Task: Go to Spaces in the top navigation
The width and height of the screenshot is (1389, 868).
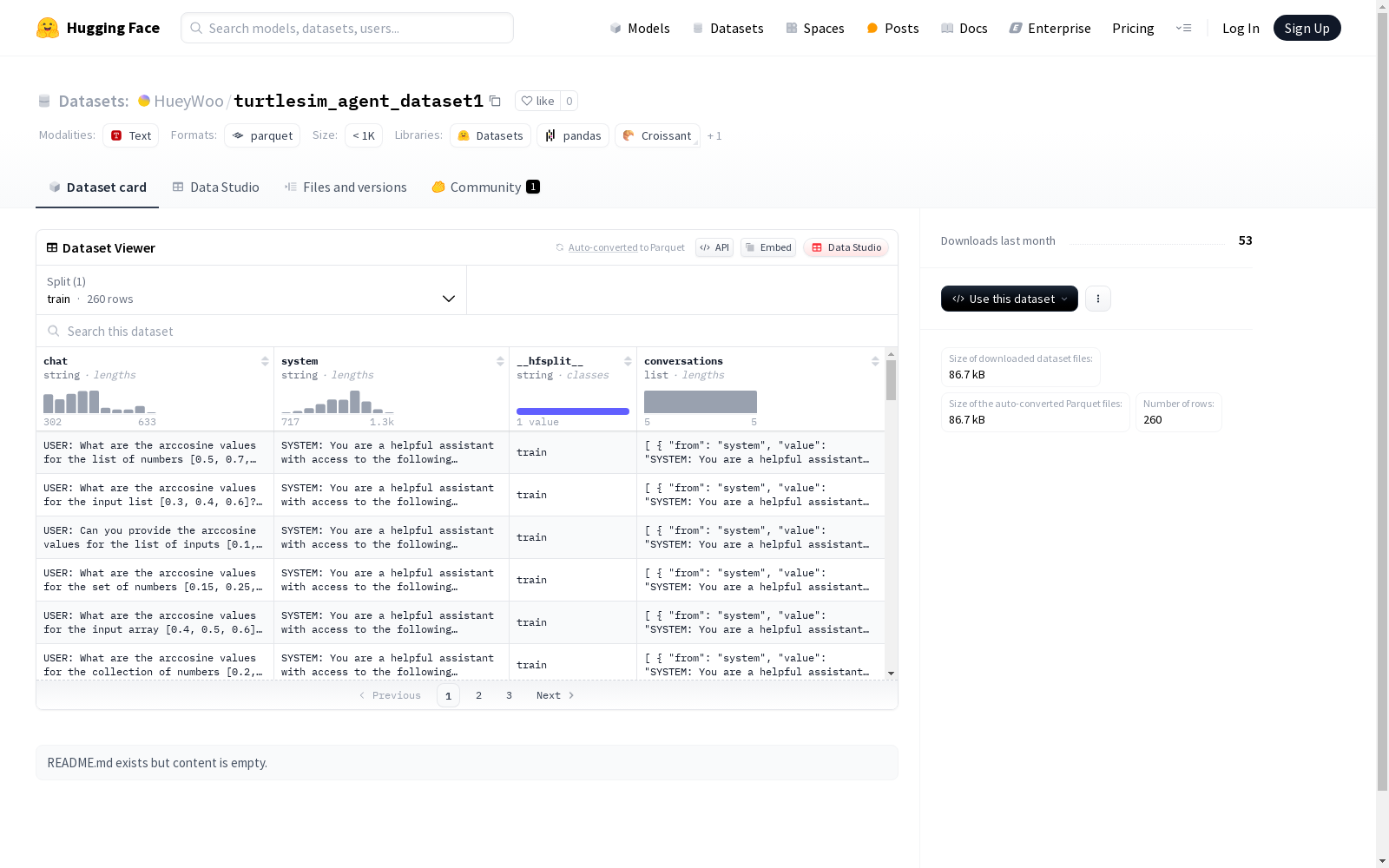Action: (814, 28)
